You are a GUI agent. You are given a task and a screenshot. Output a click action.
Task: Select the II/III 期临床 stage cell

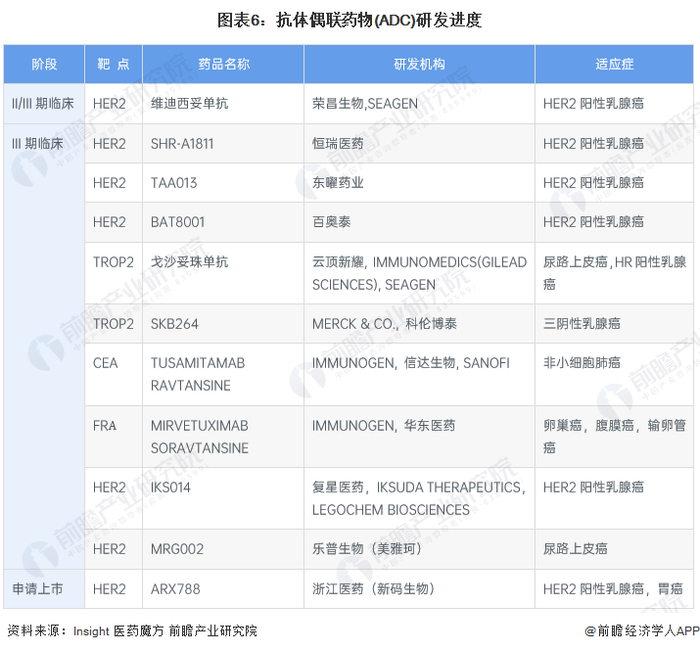coord(43,104)
